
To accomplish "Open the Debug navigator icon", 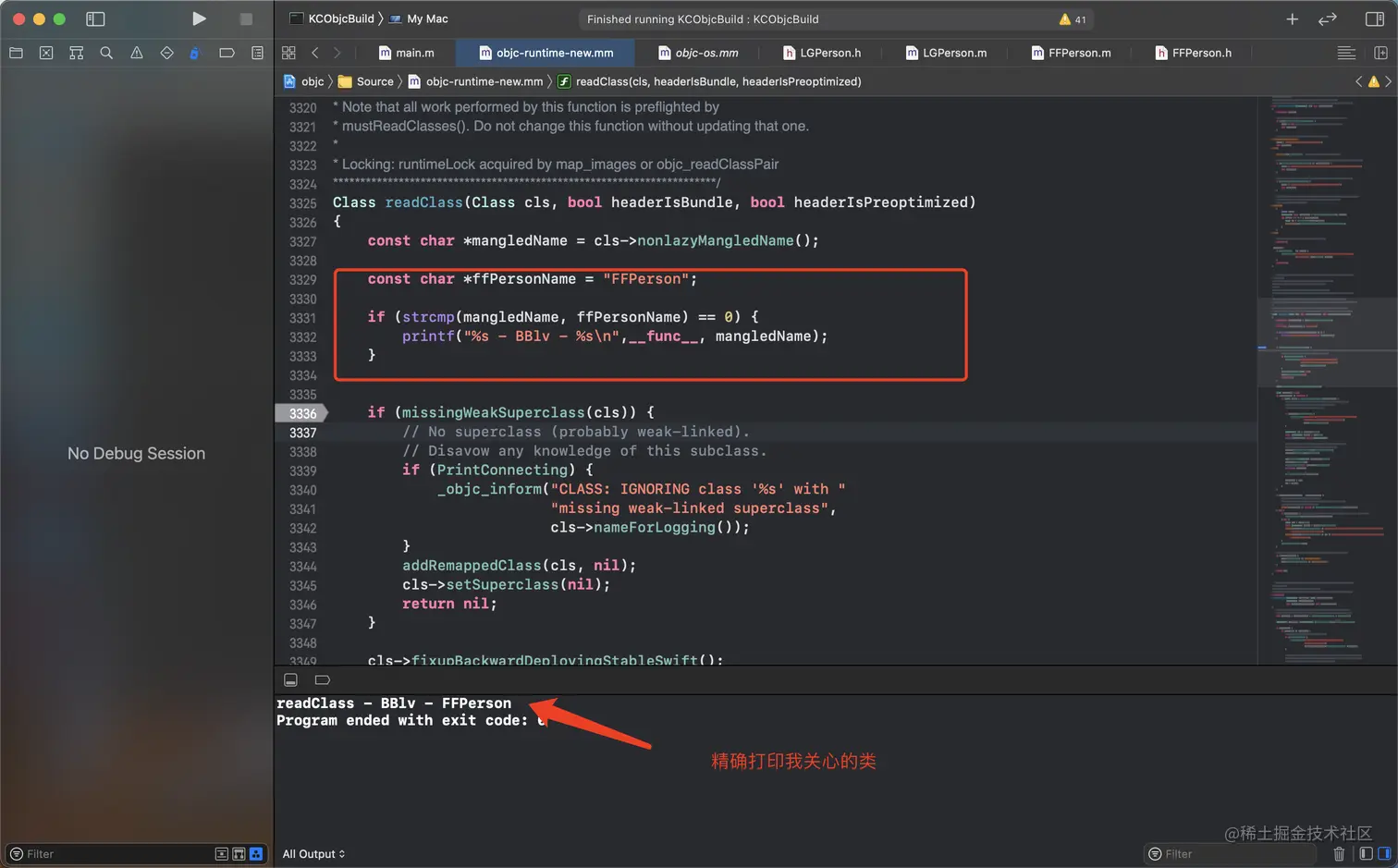I will point(194,53).
